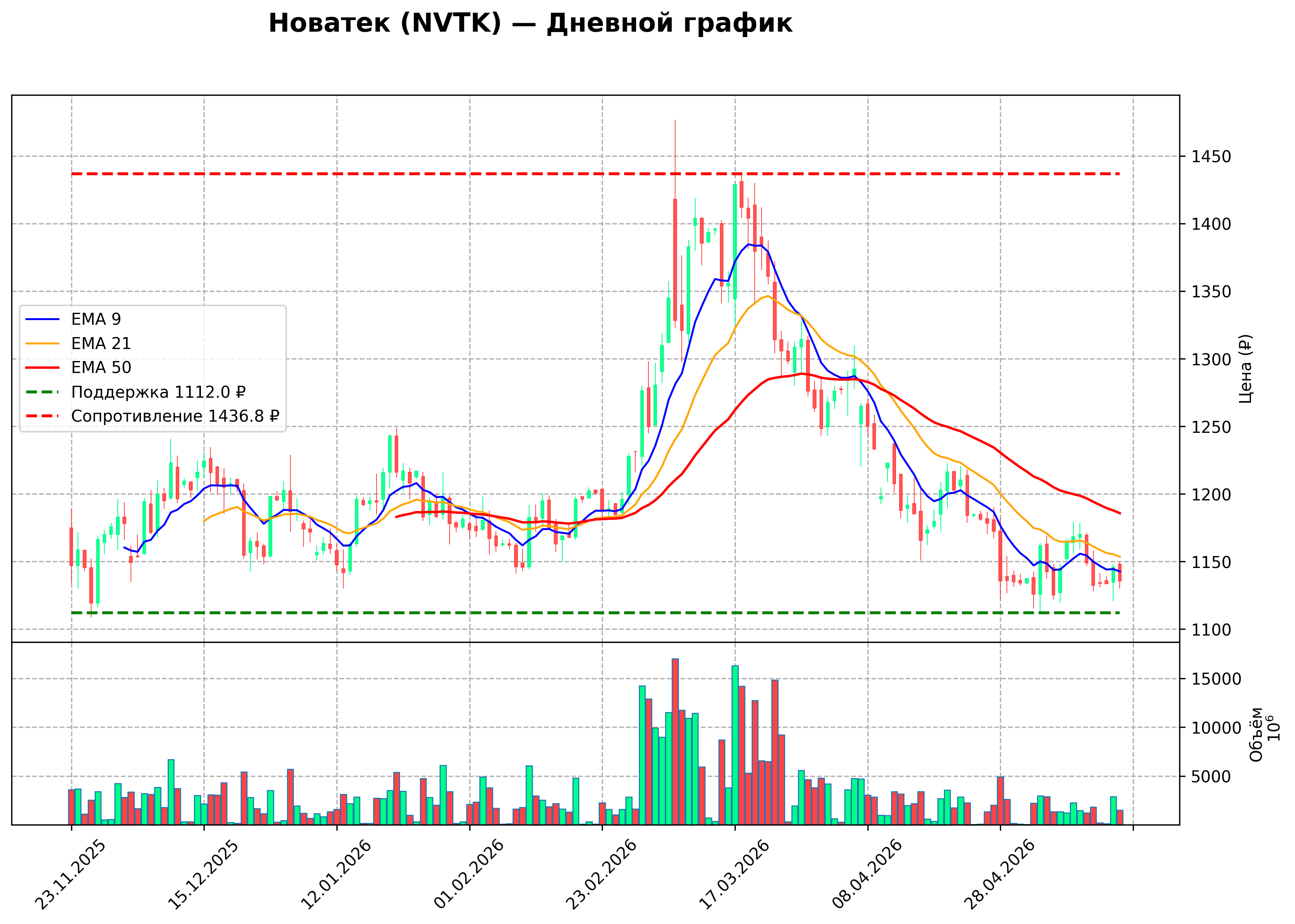Click the green dashed support line on the chart

[596, 613]
